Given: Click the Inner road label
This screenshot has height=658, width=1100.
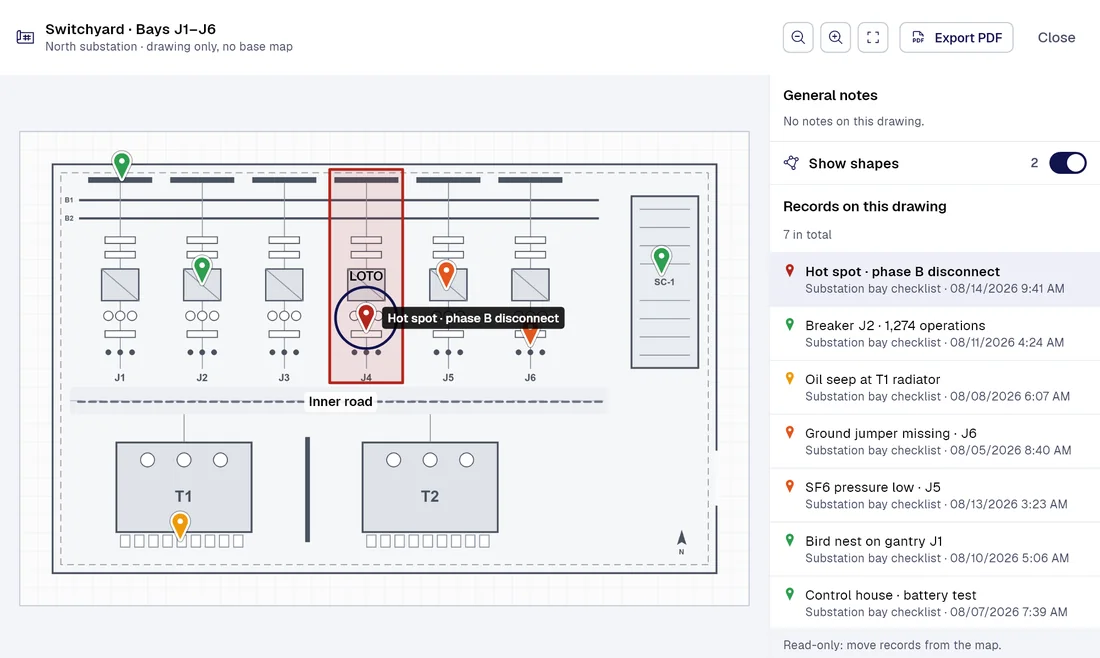Looking at the screenshot, I should coord(340,401).
